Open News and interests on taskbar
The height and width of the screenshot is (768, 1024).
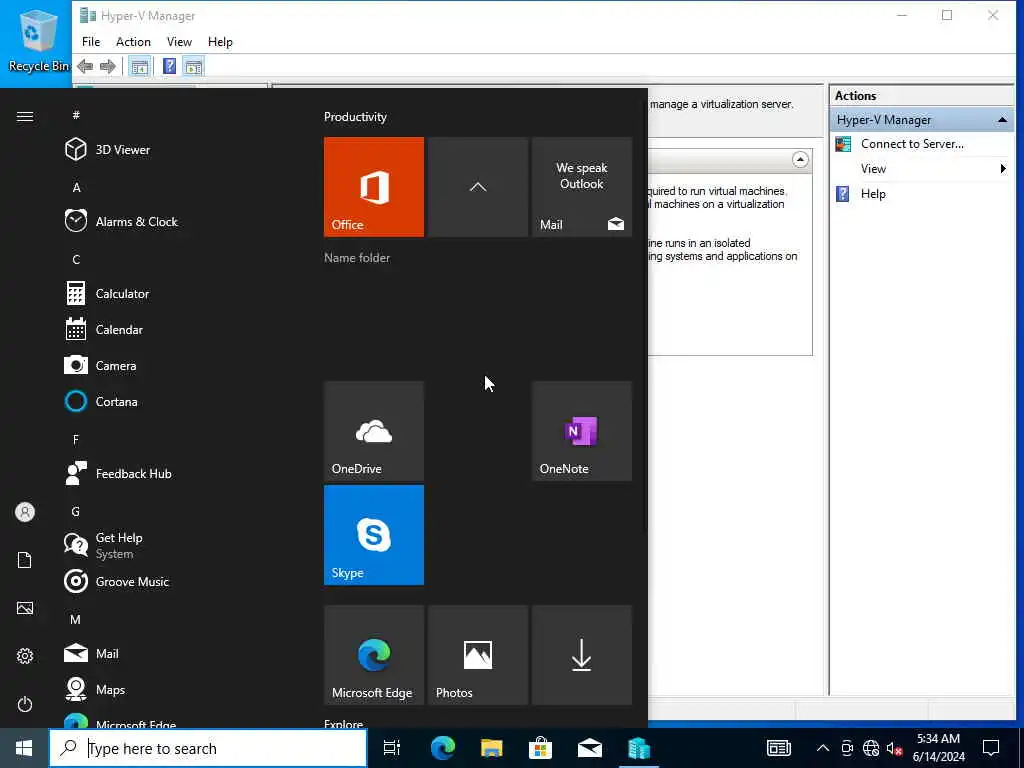(778, 748)
